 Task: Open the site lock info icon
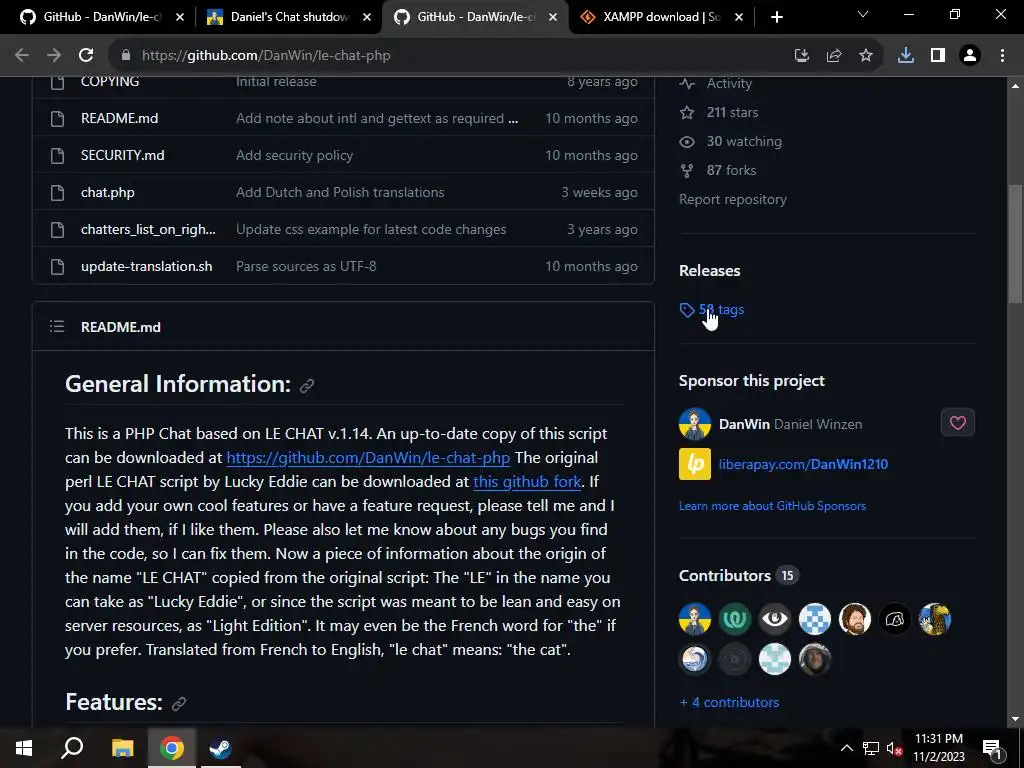(126, 56)
